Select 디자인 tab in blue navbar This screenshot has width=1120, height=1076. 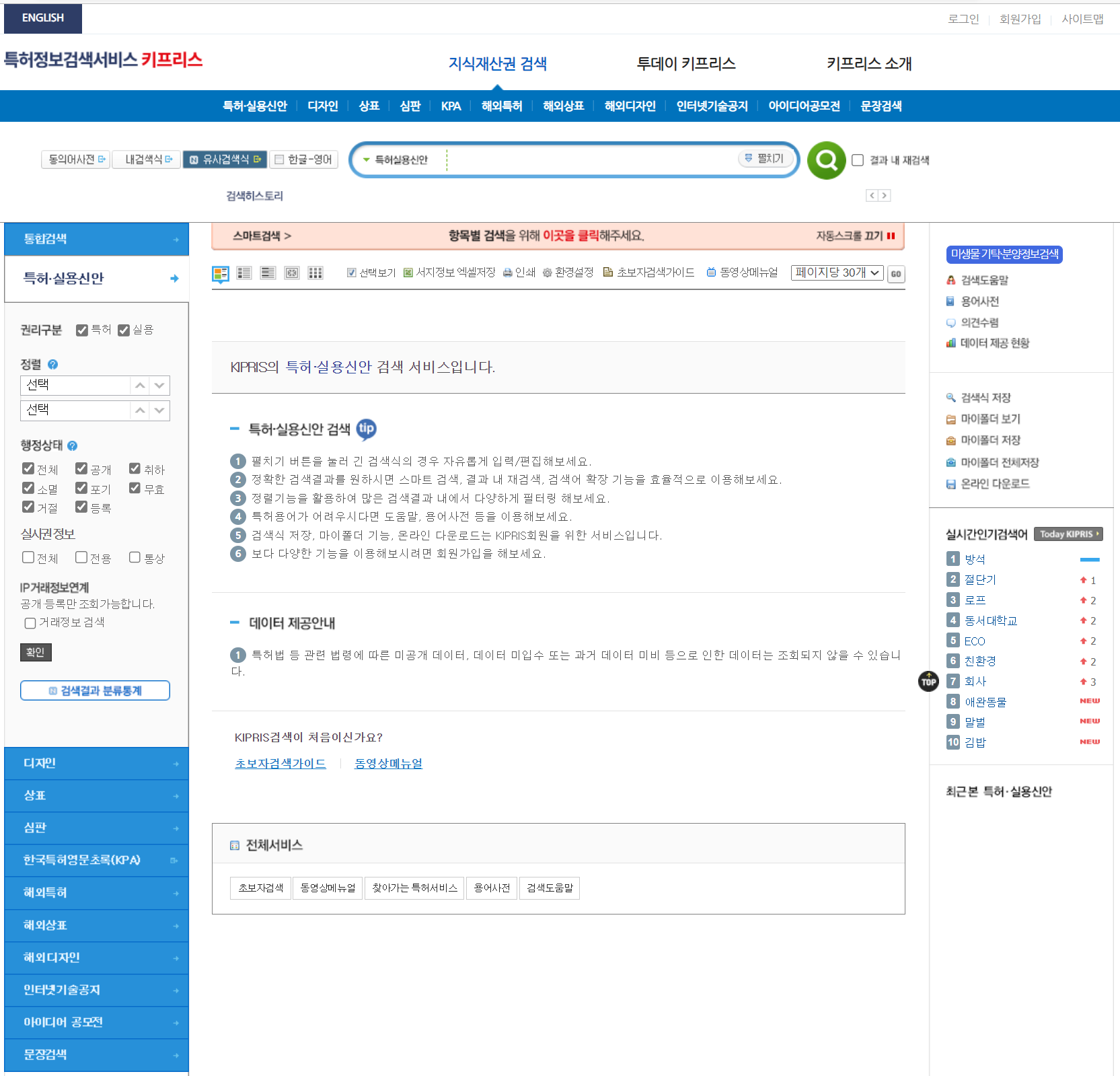pyautogui.click(x=323, y=106)
